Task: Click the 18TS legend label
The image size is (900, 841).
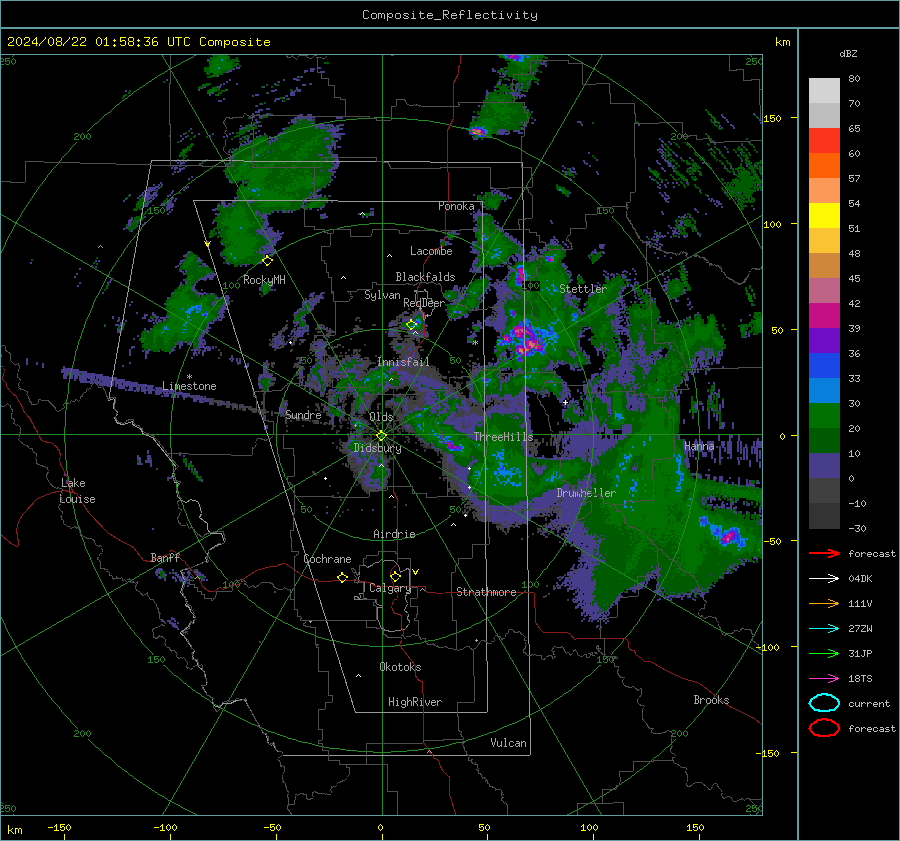Action: [x=860, y=679]
